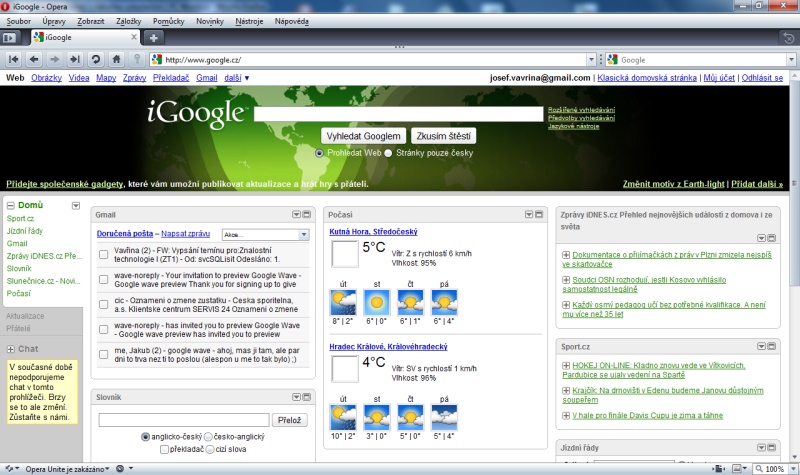Select anglicko-český dictionary option

[145, 437]
